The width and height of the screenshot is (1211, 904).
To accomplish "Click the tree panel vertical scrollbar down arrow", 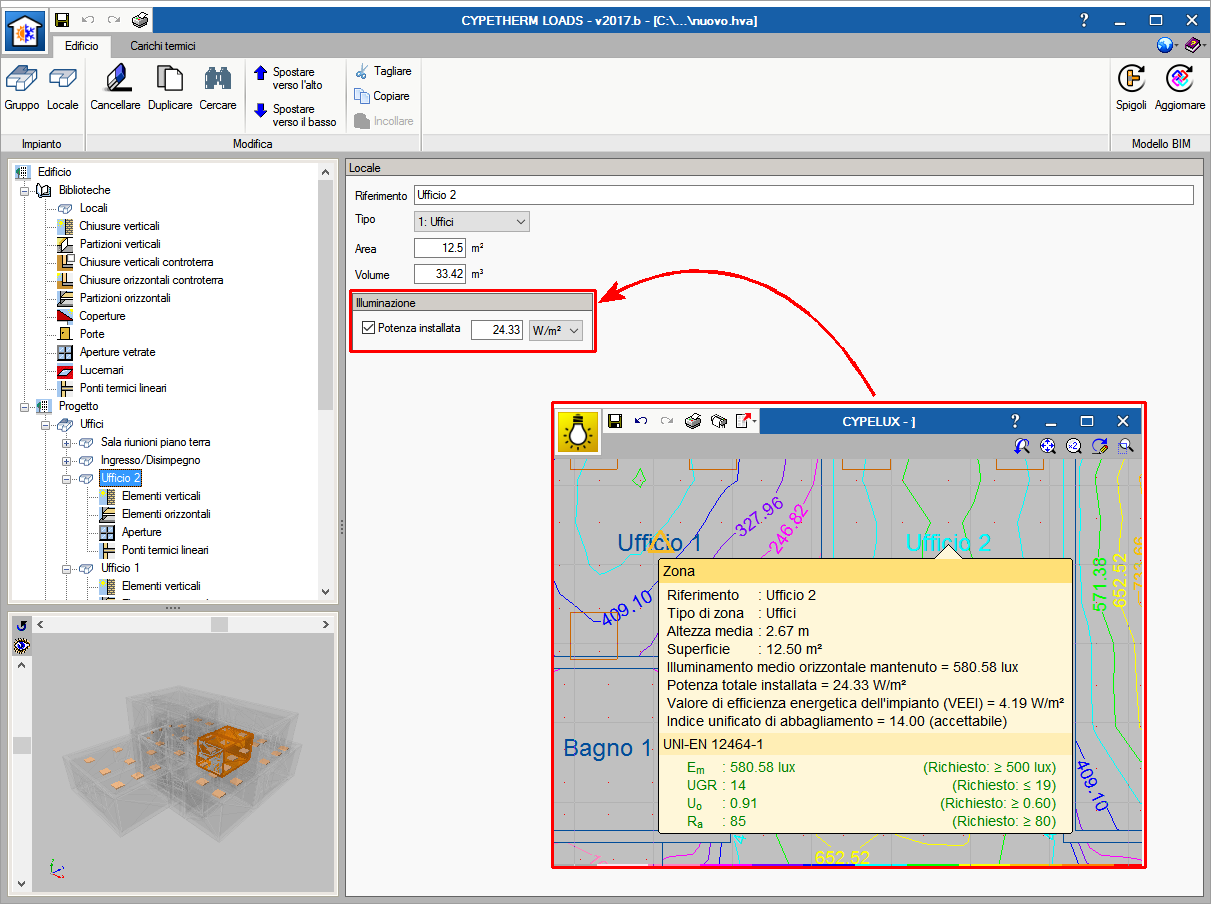I will click(x=325, y=592).
